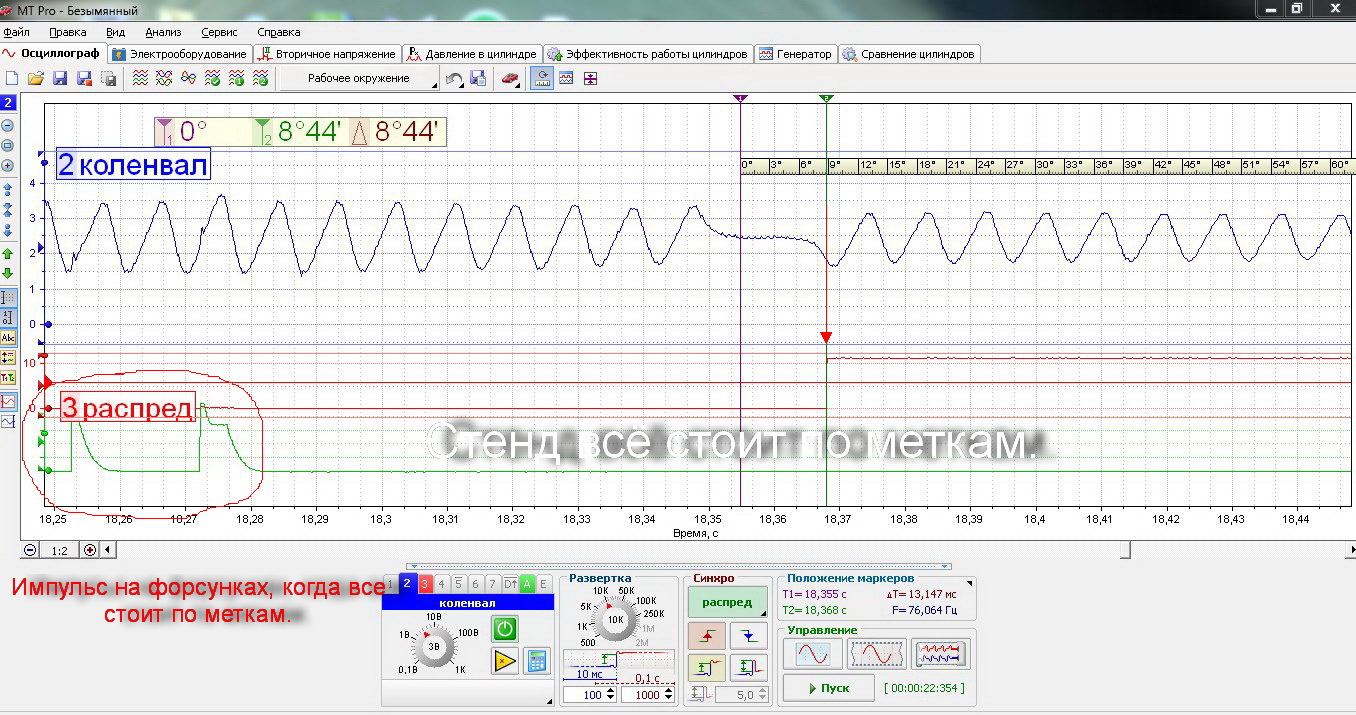
Task: Click the voltage range knob showing 3В
Action: click(436, 646)
